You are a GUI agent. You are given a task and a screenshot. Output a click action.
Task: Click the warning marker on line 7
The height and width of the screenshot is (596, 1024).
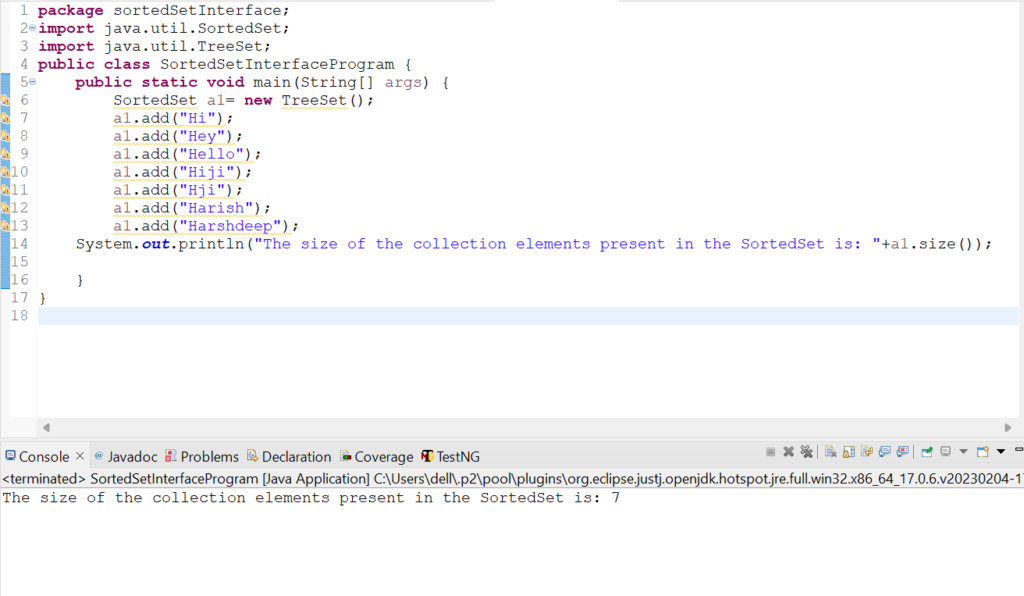point(5,118)
